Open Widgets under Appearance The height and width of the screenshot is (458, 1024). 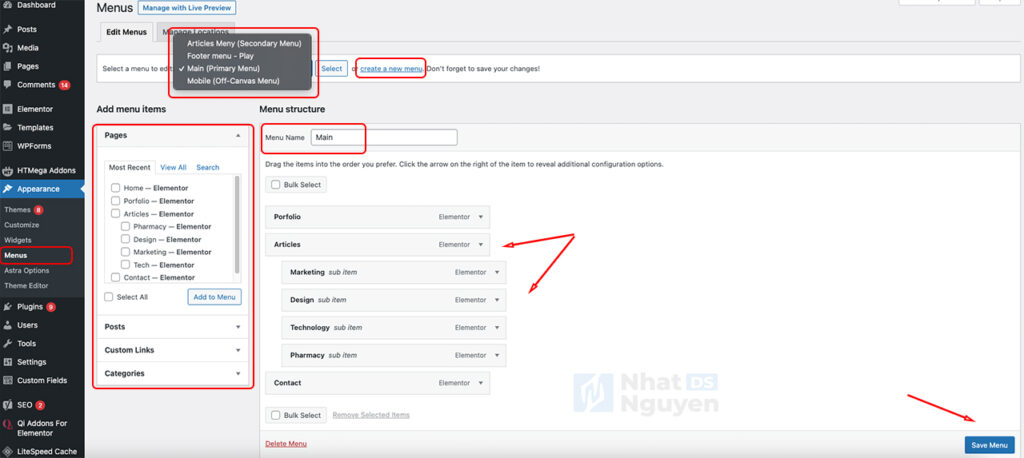point(18,240)
